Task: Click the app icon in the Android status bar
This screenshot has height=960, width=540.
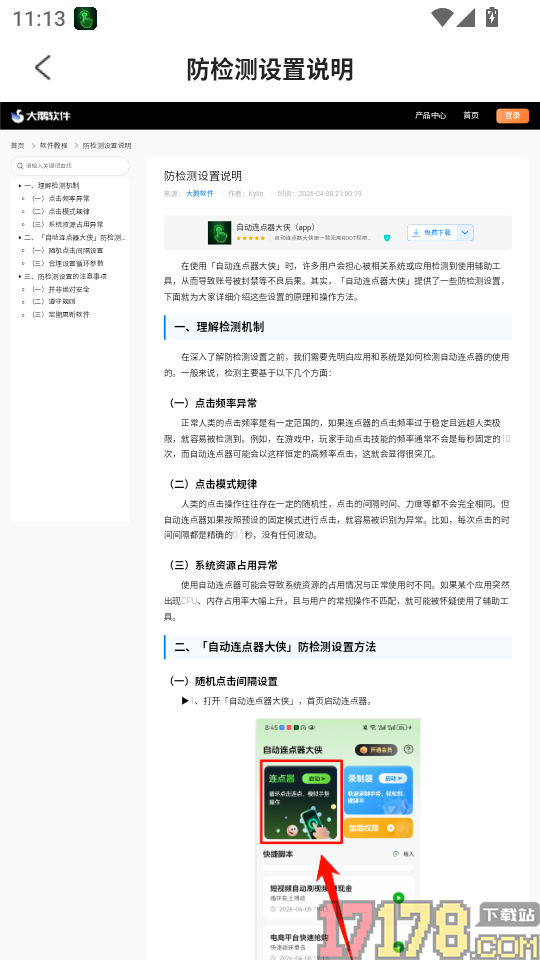Action: click(x=86, y=18)
